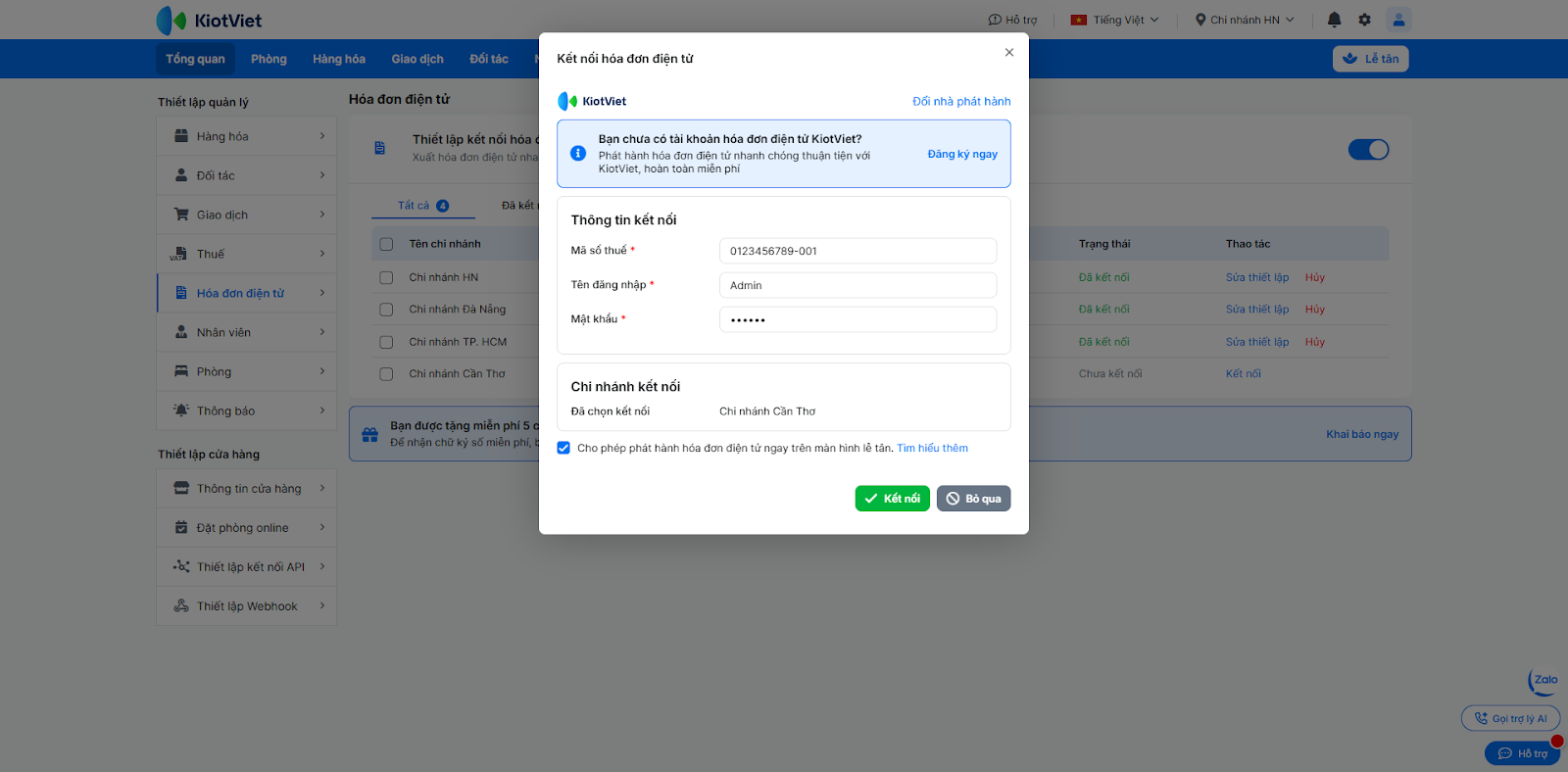Open the Gọi trợ lý AI button
This screenshot has width=1568, height=772.
pos(1510,718)
